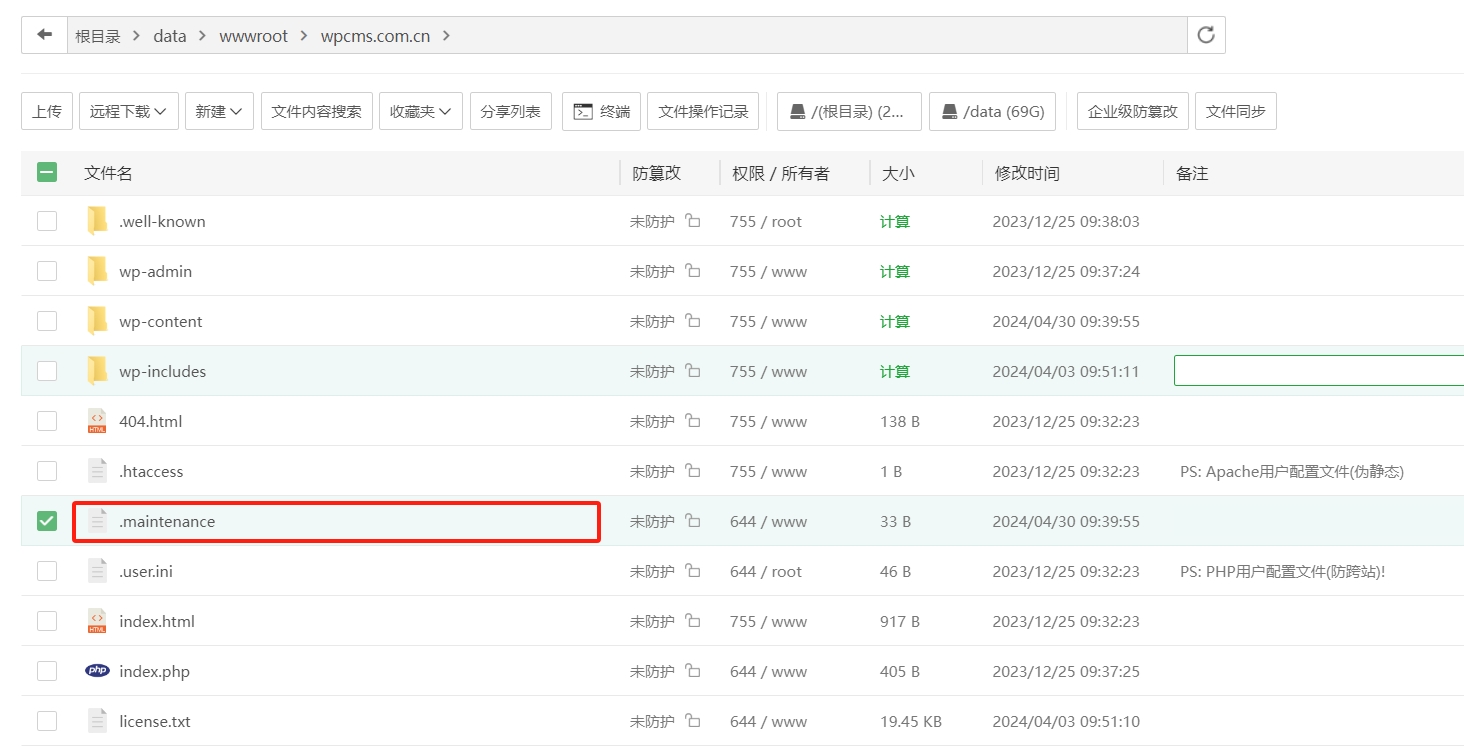Click the 上传 upload button

(47, 111)
